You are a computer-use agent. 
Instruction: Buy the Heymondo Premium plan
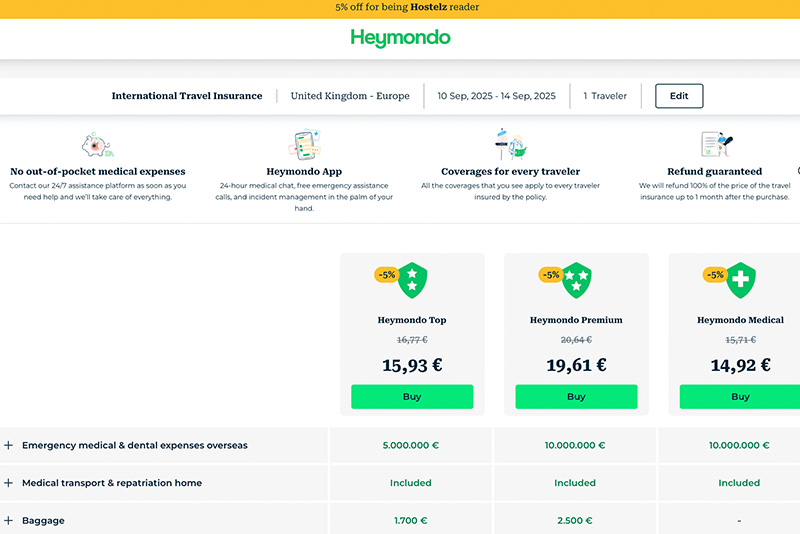click(x=577, y=396)
